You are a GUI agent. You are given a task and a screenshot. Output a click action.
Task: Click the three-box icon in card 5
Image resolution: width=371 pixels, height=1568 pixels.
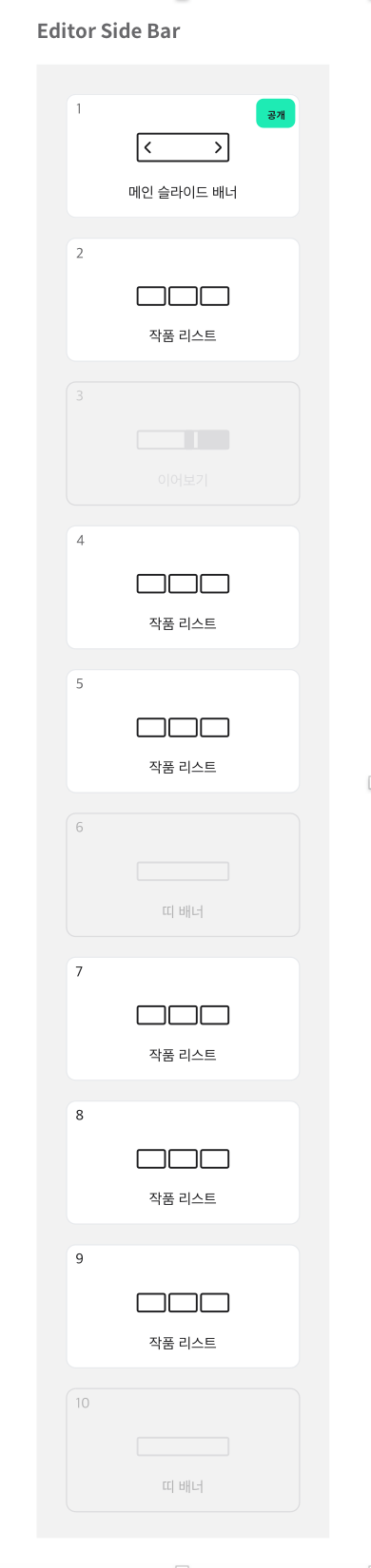click(183, 728)
